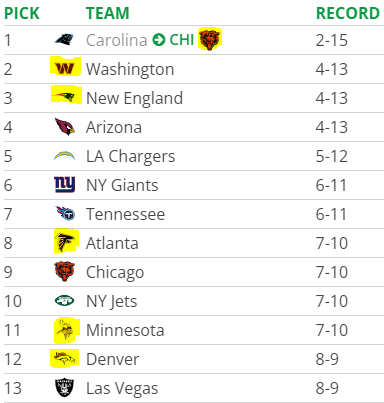Image resolution: width=384 pixels, height=403 pixels.
Task: Click the Carolina team name
Action: tap(116, 40)
